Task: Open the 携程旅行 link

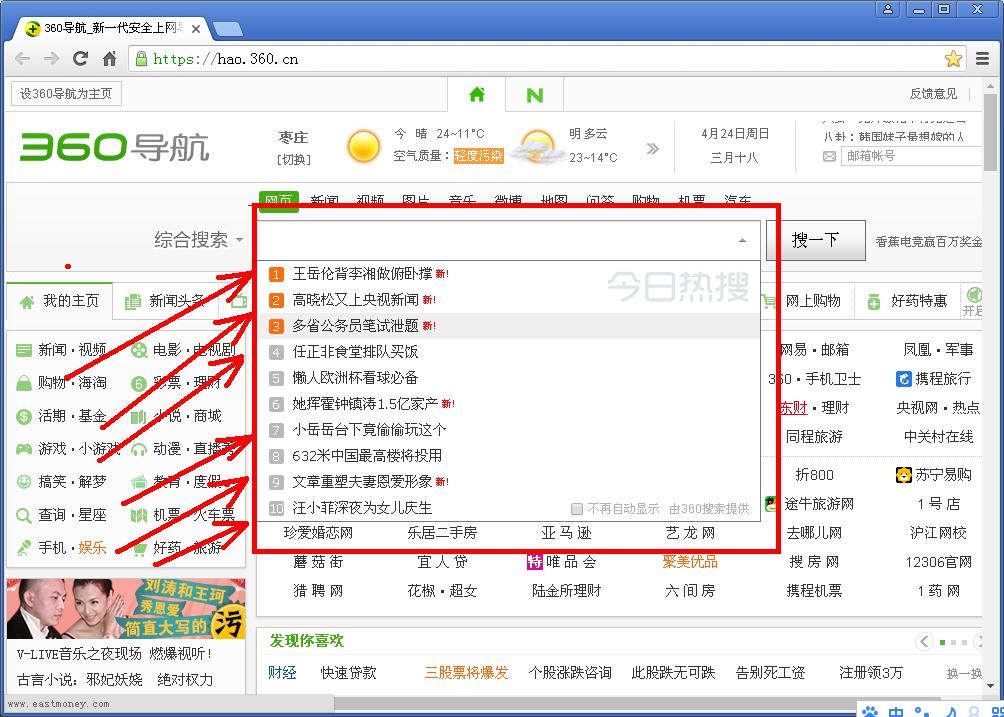Action: pos(943,379)
